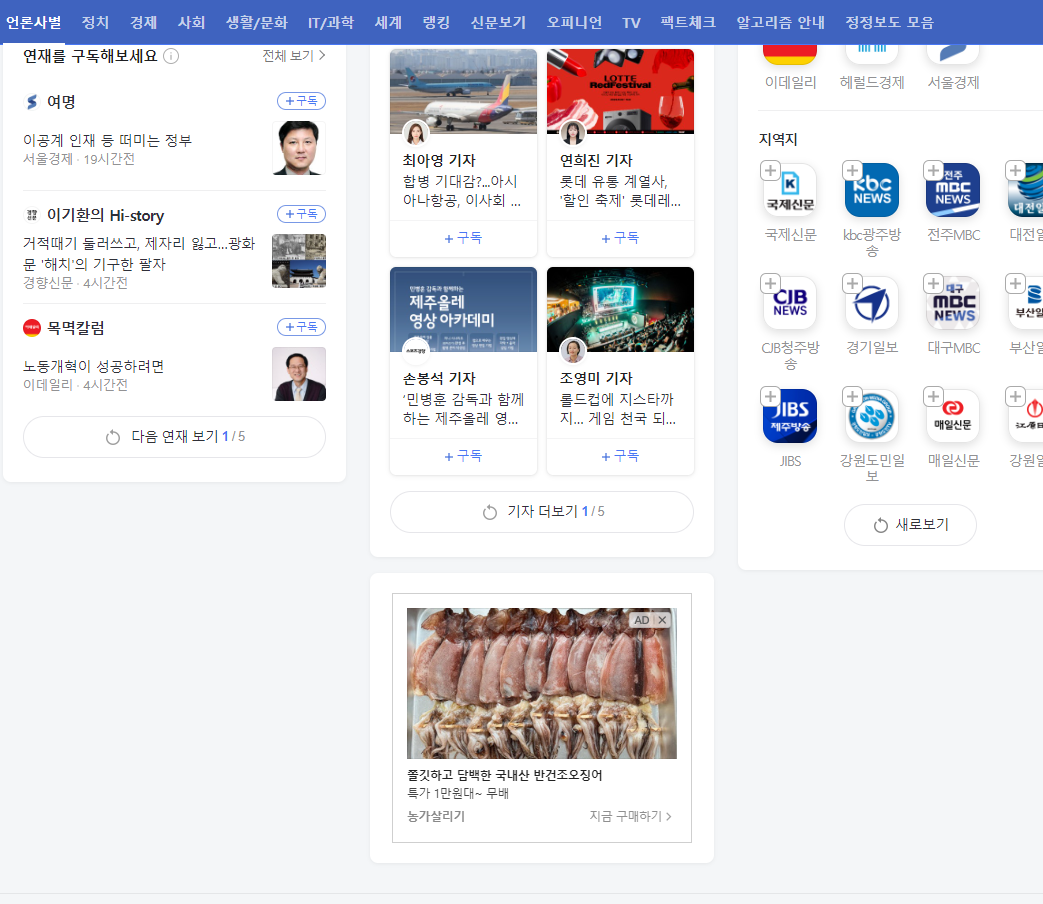Viewport: 1043px width, 904px height.
Task: Click 다음 연재 보기 button
Action: coord(174,437)
